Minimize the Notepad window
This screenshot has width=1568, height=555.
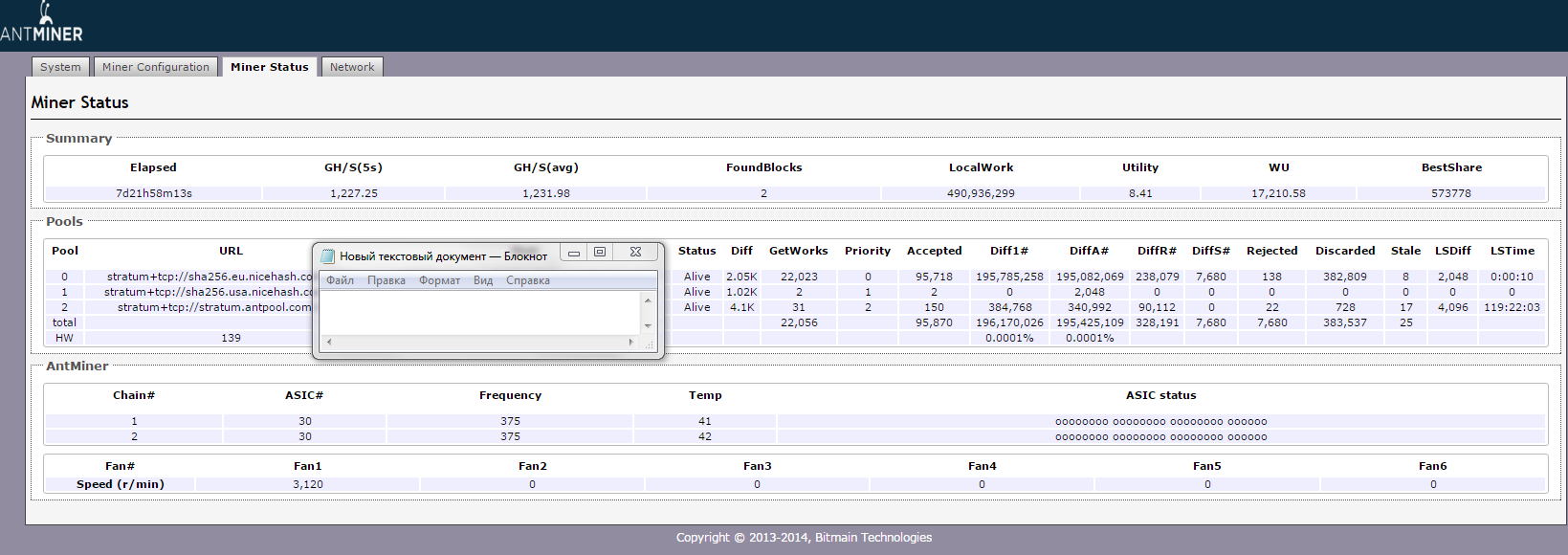574,253
